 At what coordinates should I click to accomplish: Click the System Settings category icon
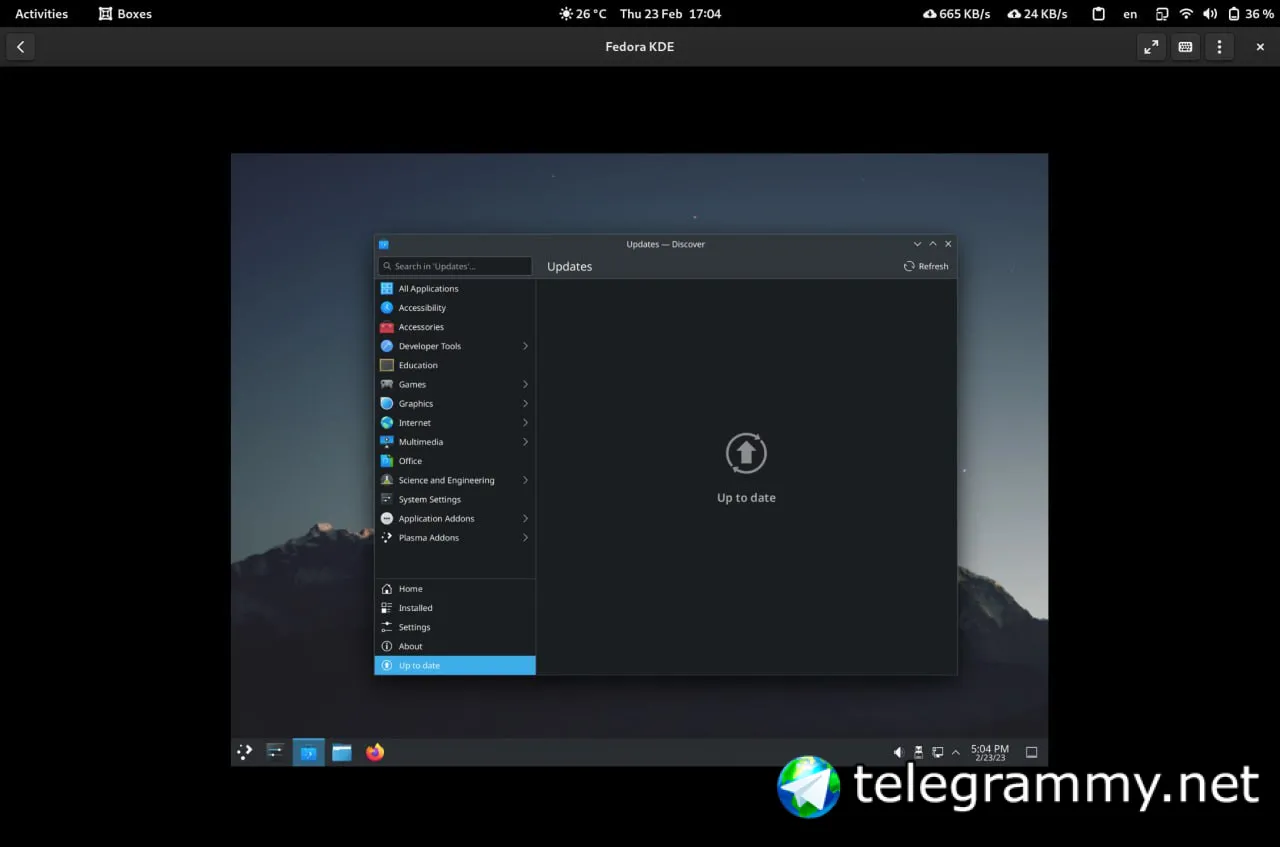click(387, 499)
